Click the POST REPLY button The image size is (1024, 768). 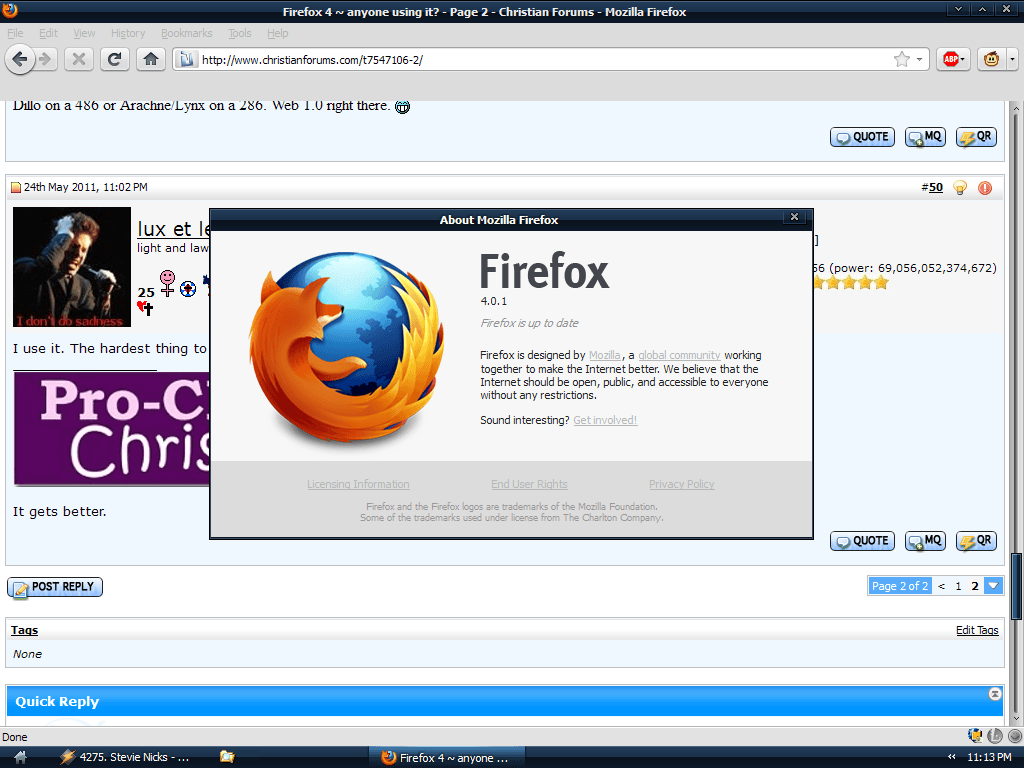point(55,587)
